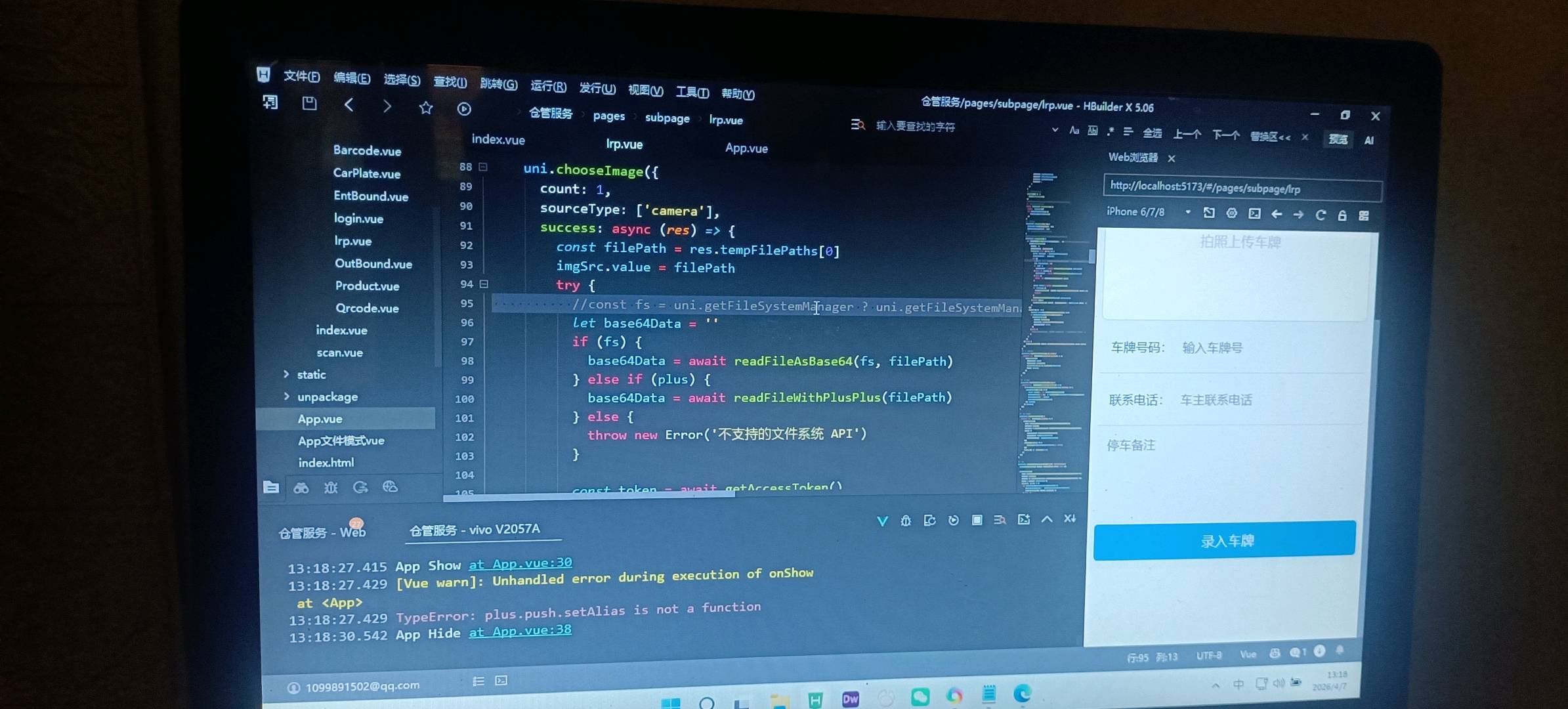This screenshot has width=1568, height=709.
Task: Refresh the built-in Web browser page
Action: [x=1321, y=215]
